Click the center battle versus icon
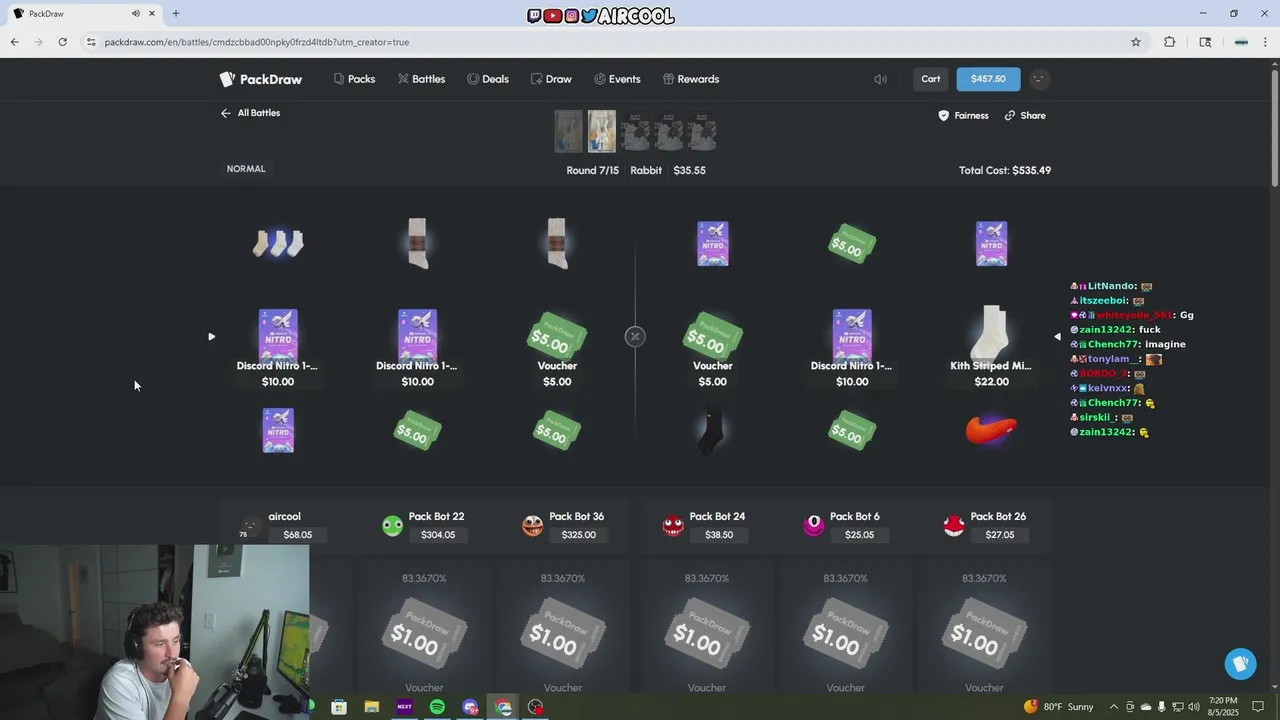Viewport: 1280px width, 720px height. 635,336
